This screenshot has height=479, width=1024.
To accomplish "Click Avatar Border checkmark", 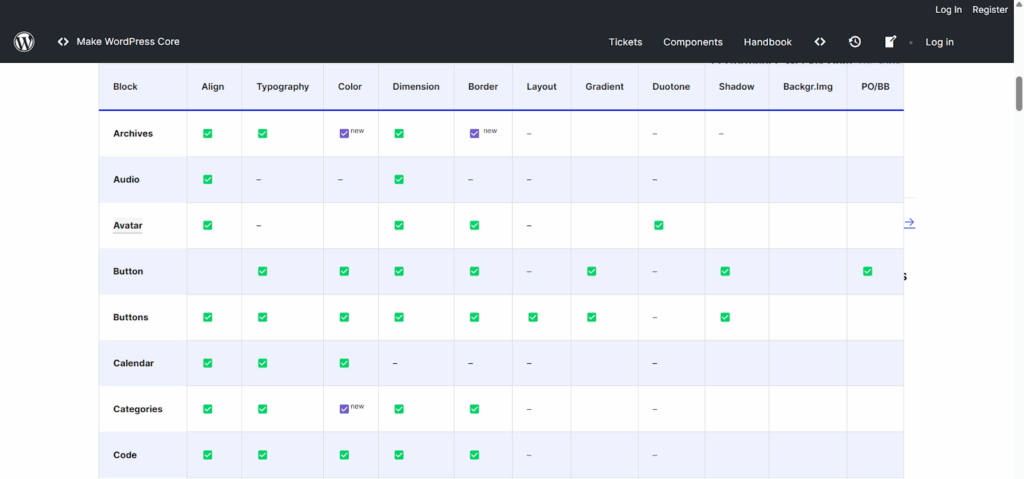I will (x=474, y=225).
